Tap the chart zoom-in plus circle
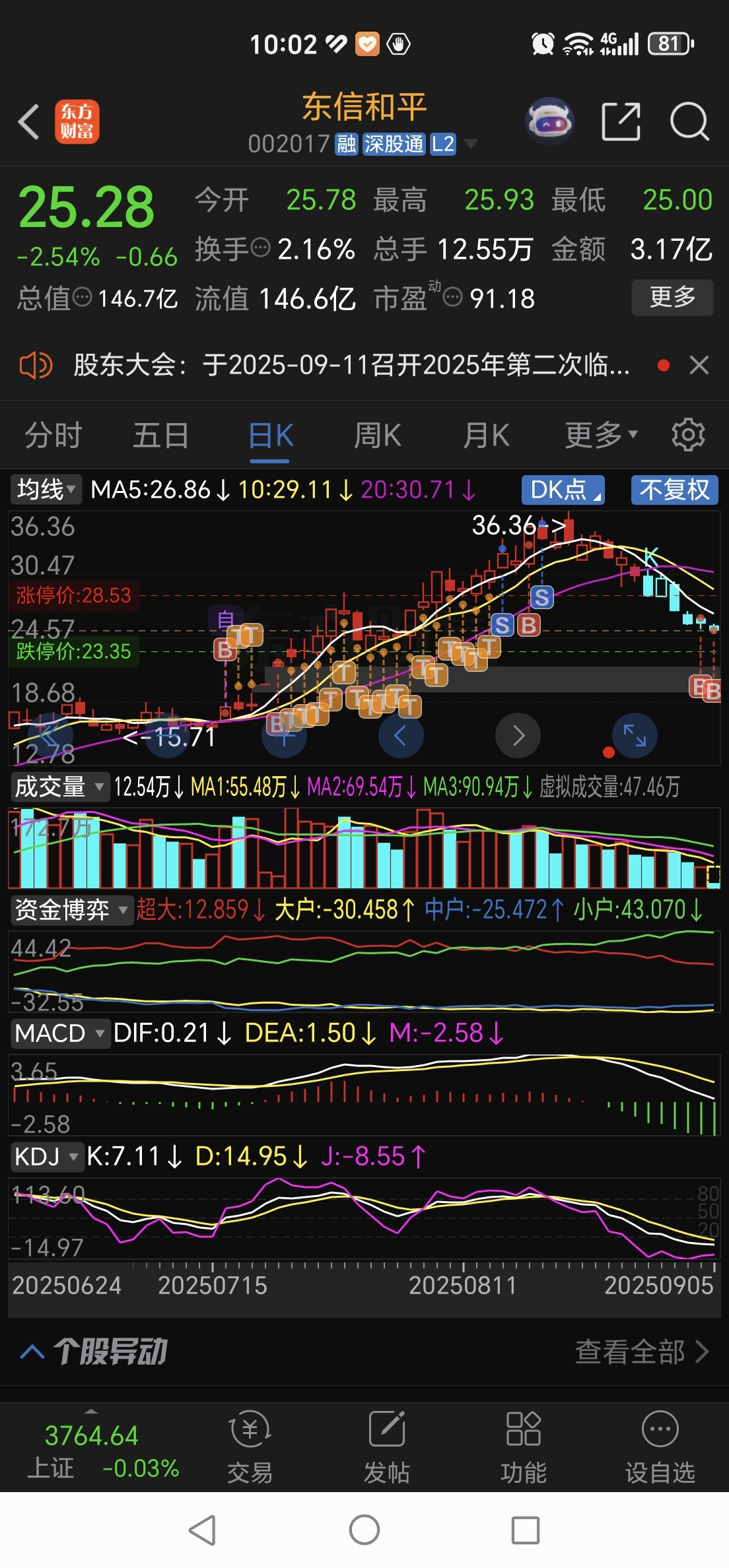 point(284,735)
